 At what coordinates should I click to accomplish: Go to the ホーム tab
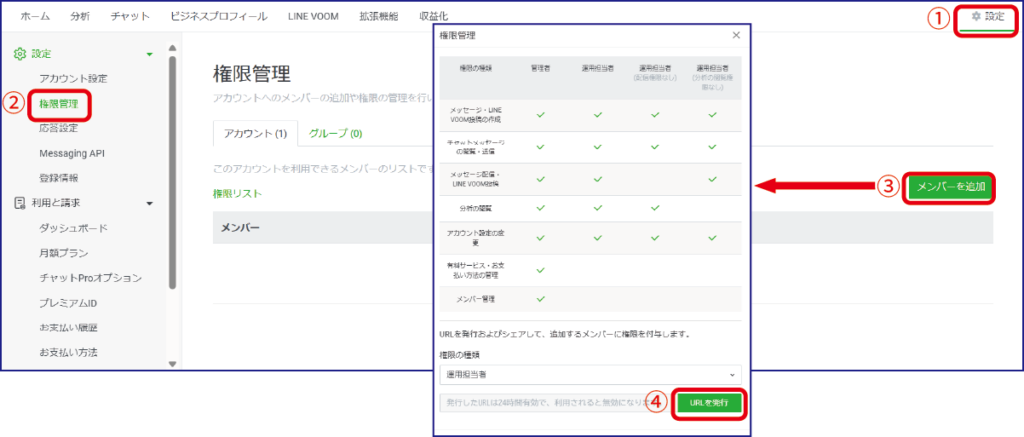point(35,16)
